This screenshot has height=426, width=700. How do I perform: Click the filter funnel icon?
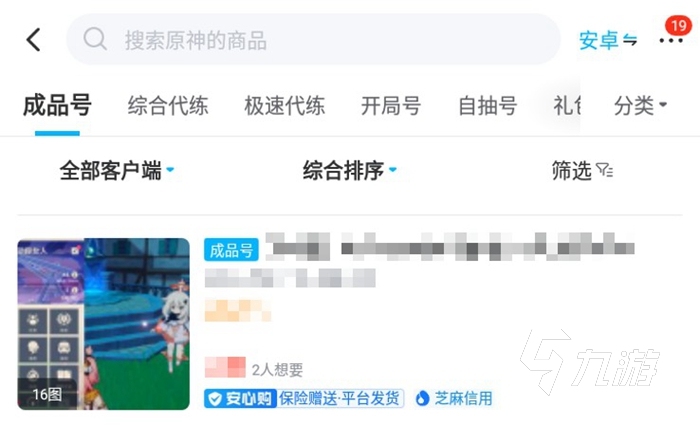[604, 170]
